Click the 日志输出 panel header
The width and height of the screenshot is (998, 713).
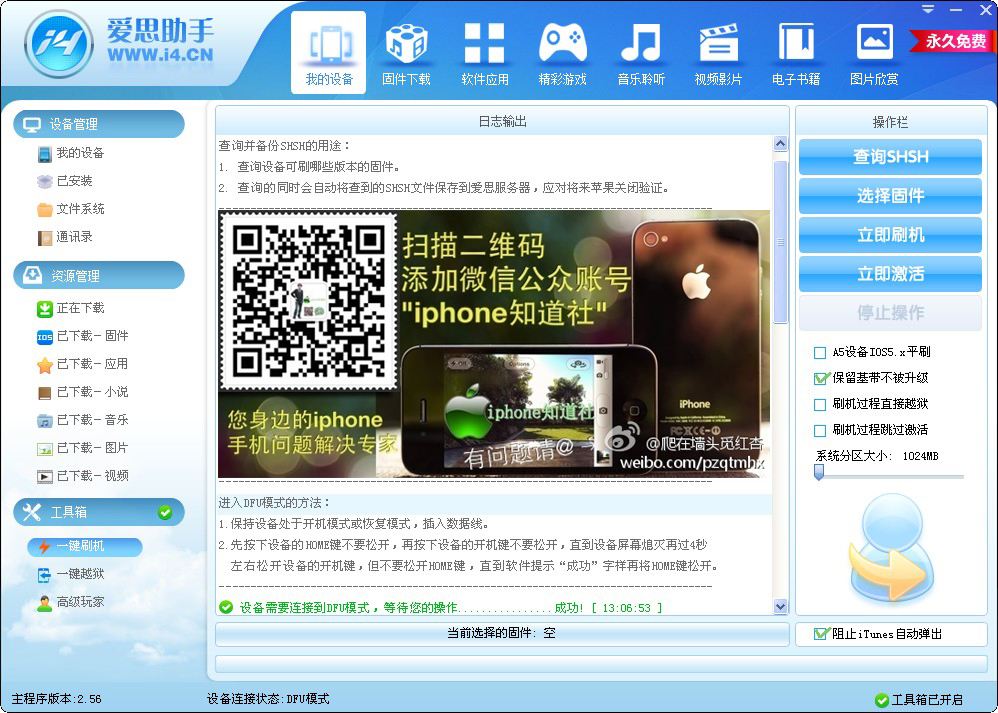coord(502,121)
